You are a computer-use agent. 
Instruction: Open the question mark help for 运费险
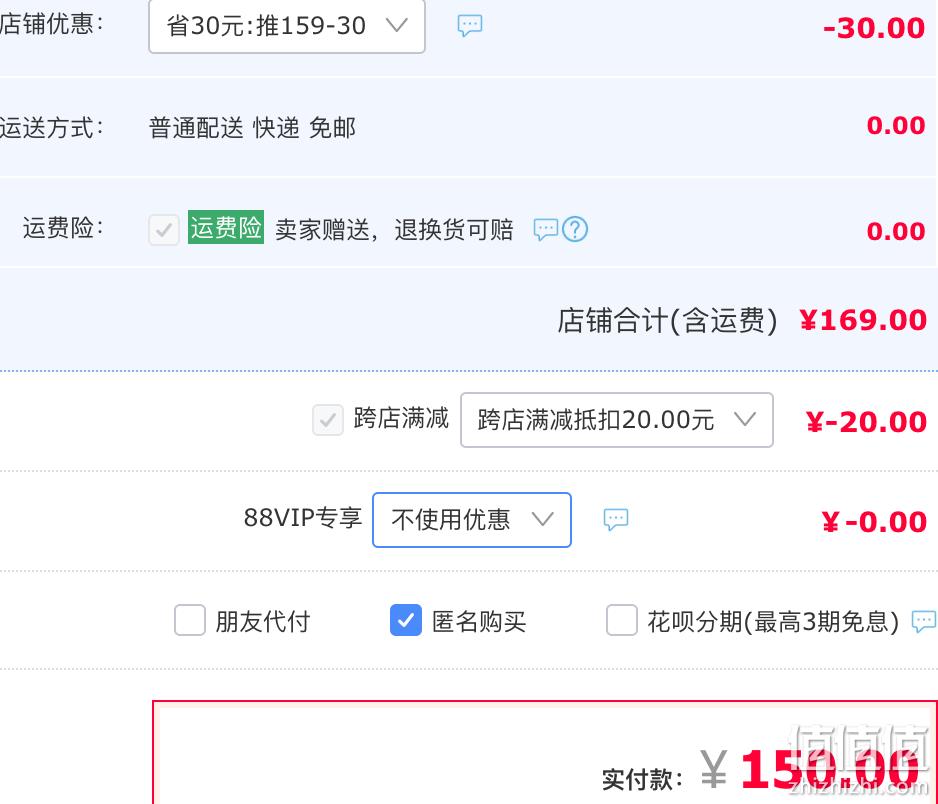click(x=575, y=229)
